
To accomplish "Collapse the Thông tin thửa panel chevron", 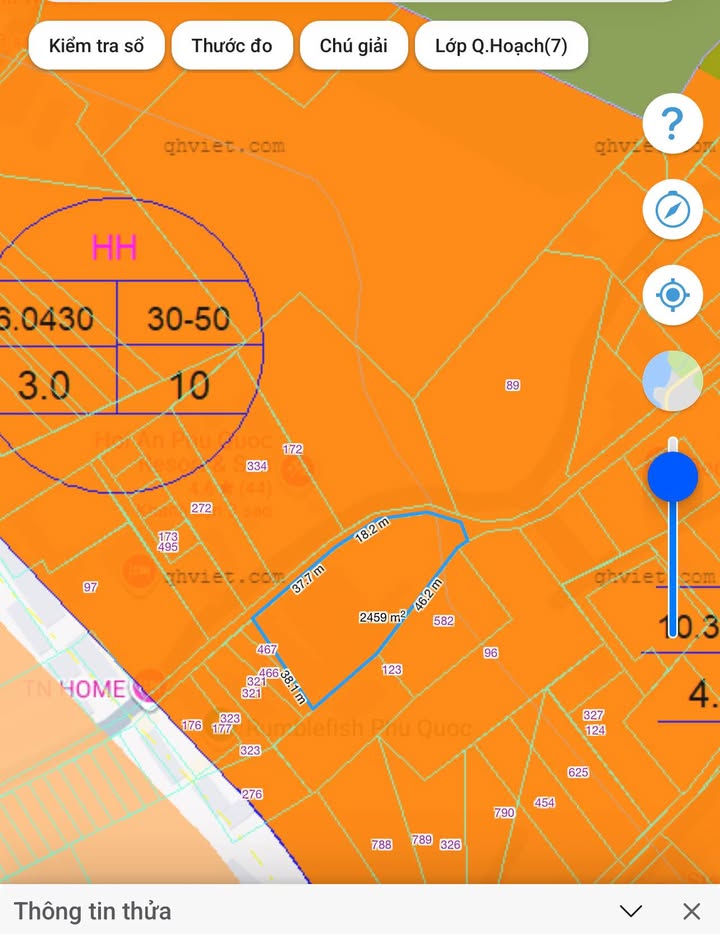I will pos(630,911).
